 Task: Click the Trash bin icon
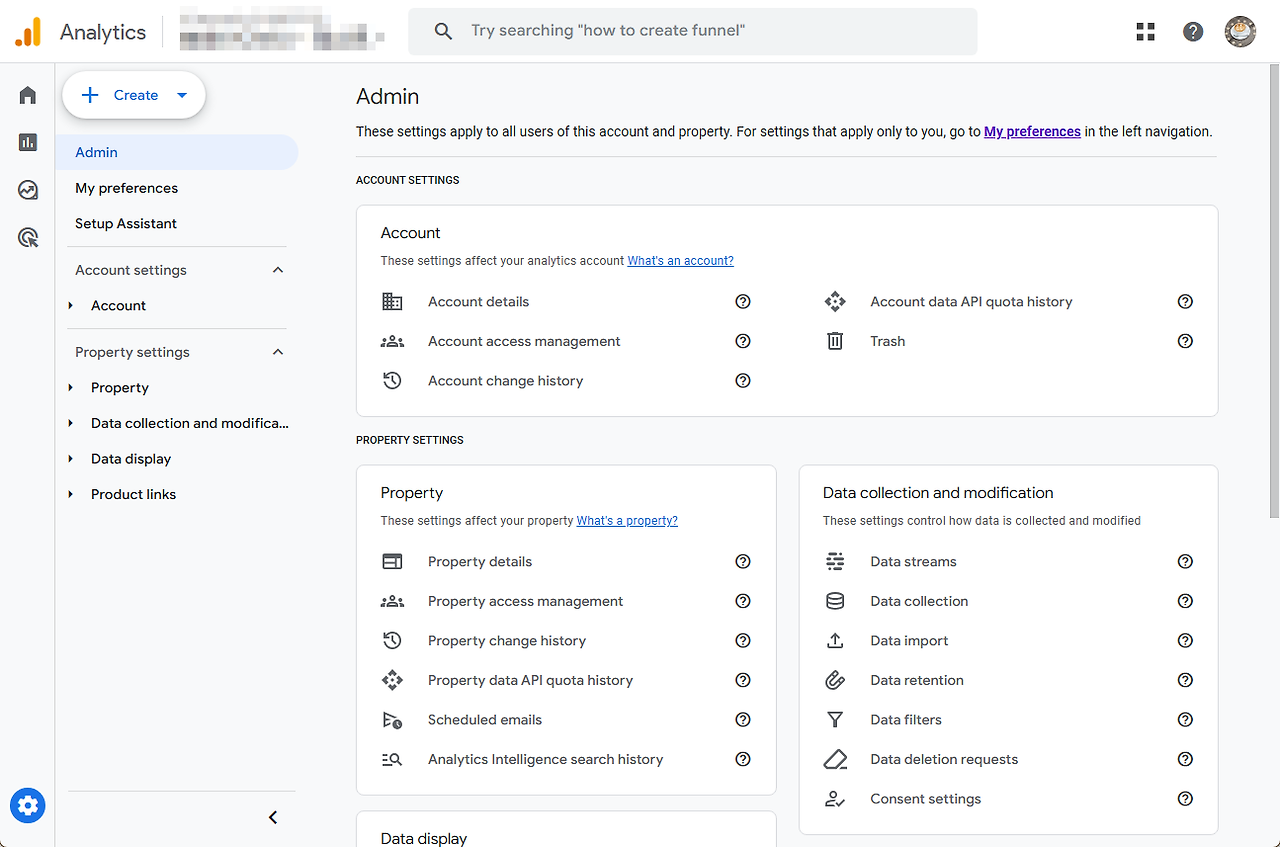click(835, 341)
